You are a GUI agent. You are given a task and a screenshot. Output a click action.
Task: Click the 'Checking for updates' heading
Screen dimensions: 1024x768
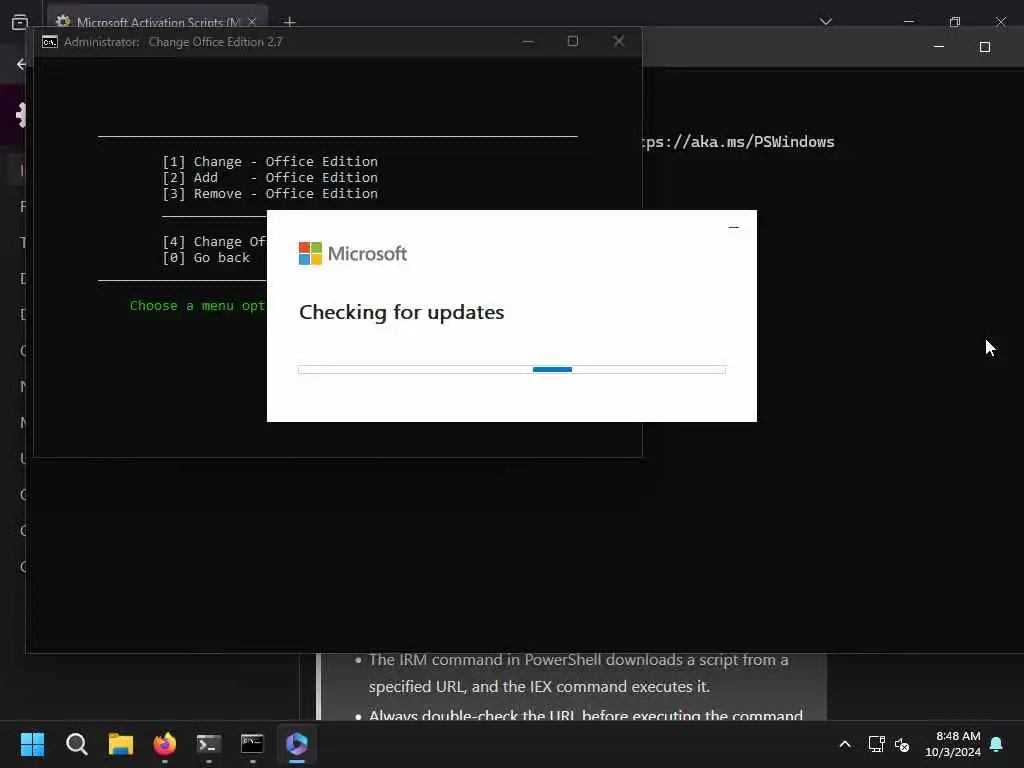(402, 312)
